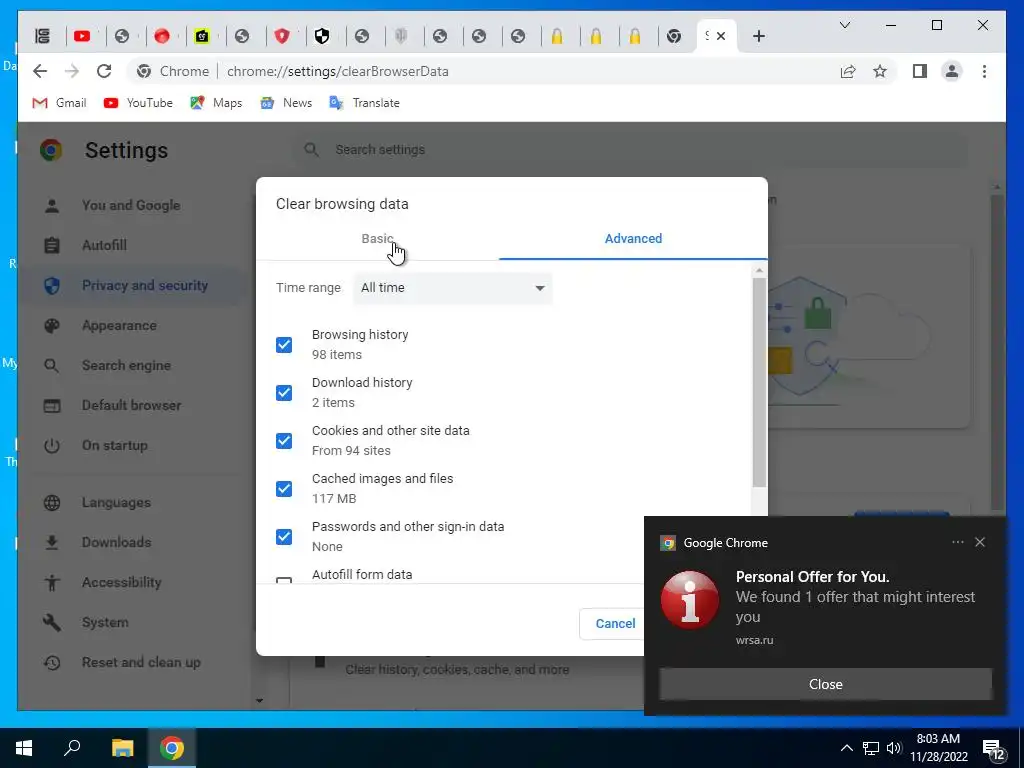Open notification options three dots

click(957, 542)
